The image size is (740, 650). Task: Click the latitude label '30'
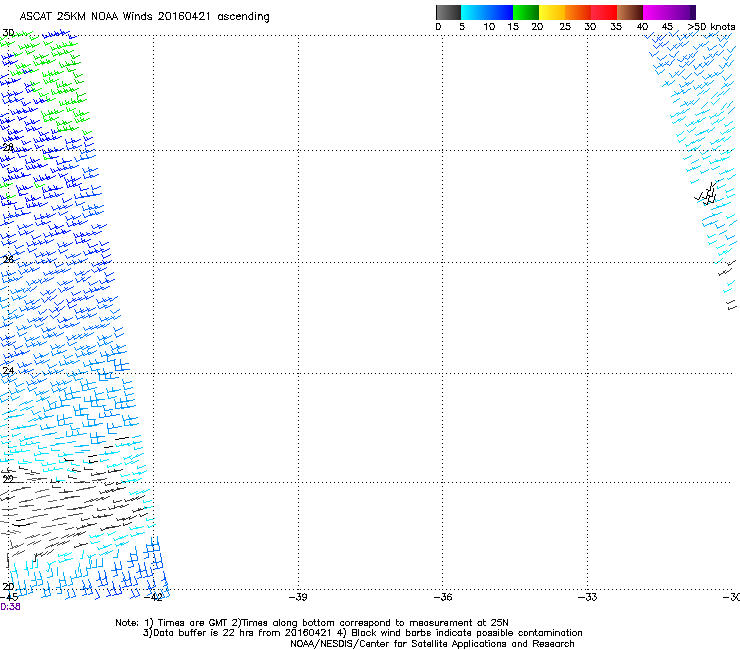pyautogui.click(x=8, y=33)
